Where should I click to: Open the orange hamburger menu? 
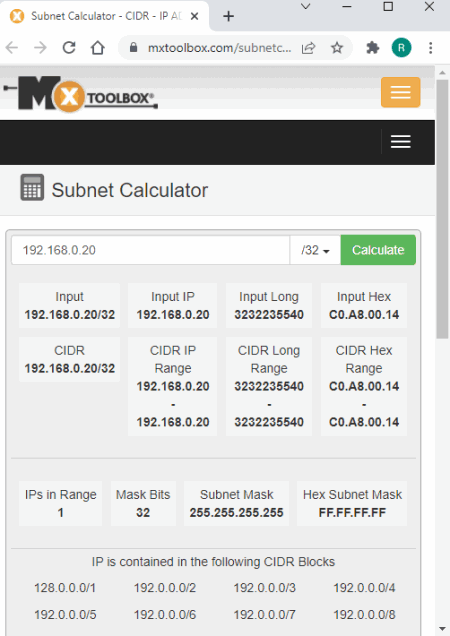(400, 92)
